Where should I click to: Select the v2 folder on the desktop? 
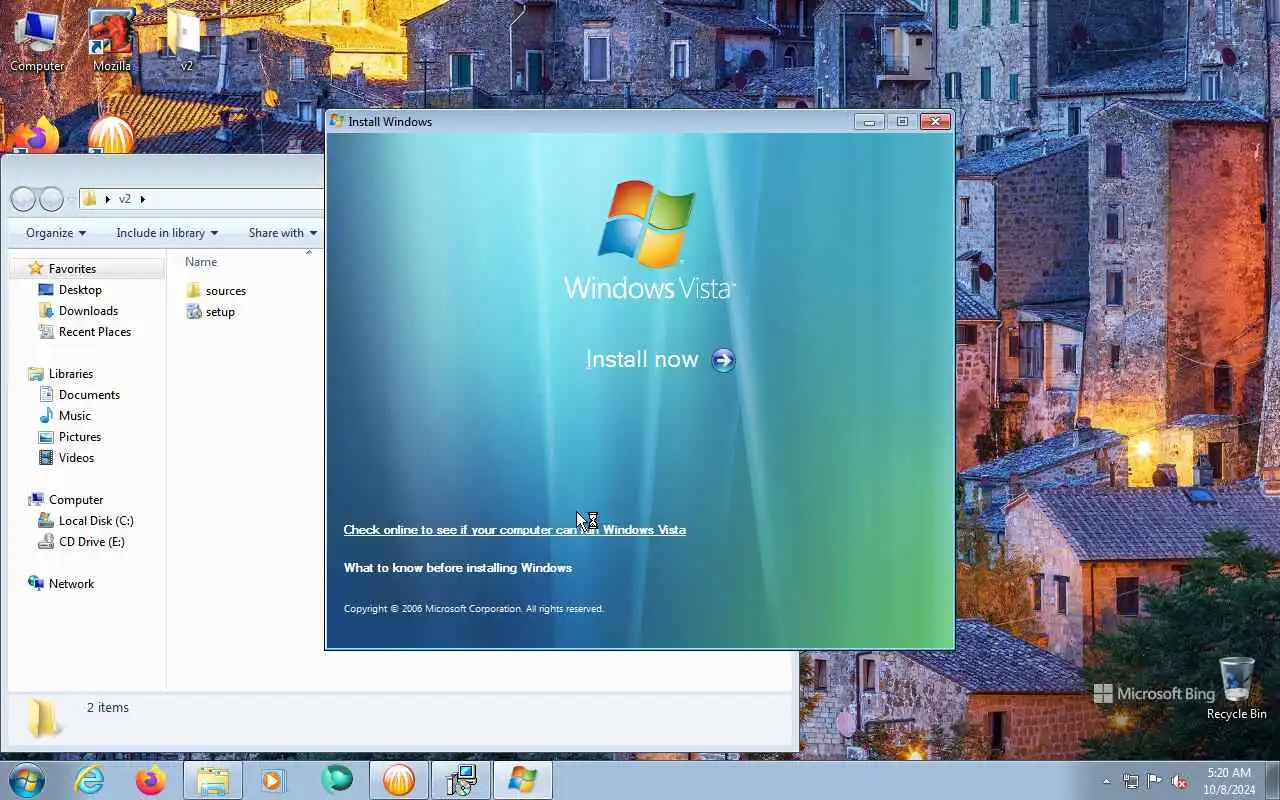point(186,41)
